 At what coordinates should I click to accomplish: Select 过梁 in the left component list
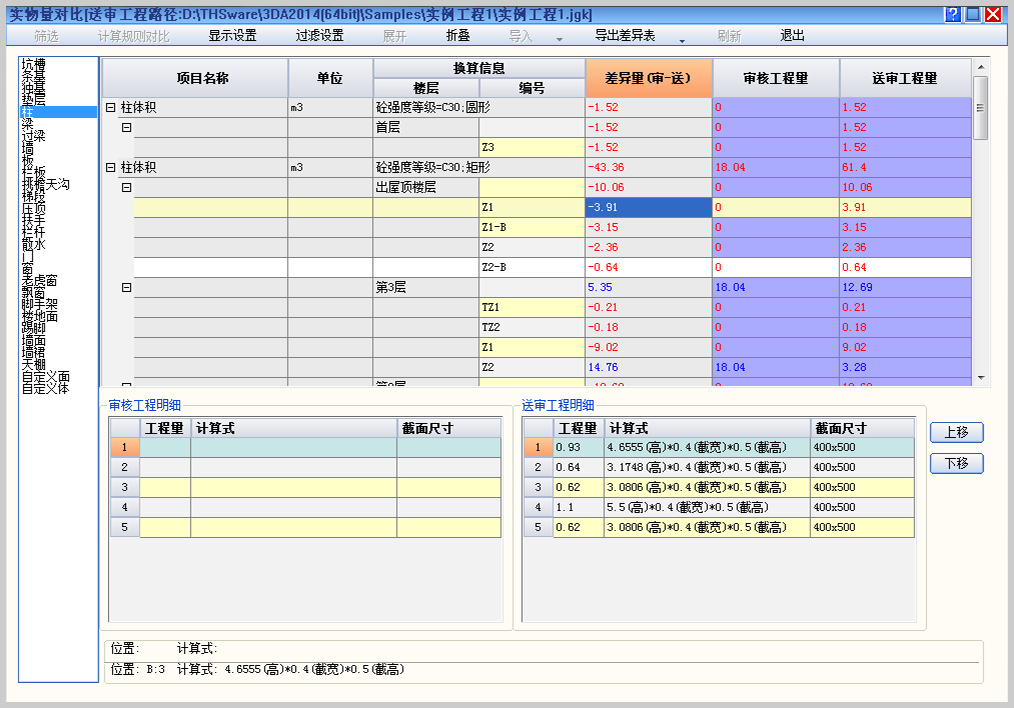[x=34, y=136]
